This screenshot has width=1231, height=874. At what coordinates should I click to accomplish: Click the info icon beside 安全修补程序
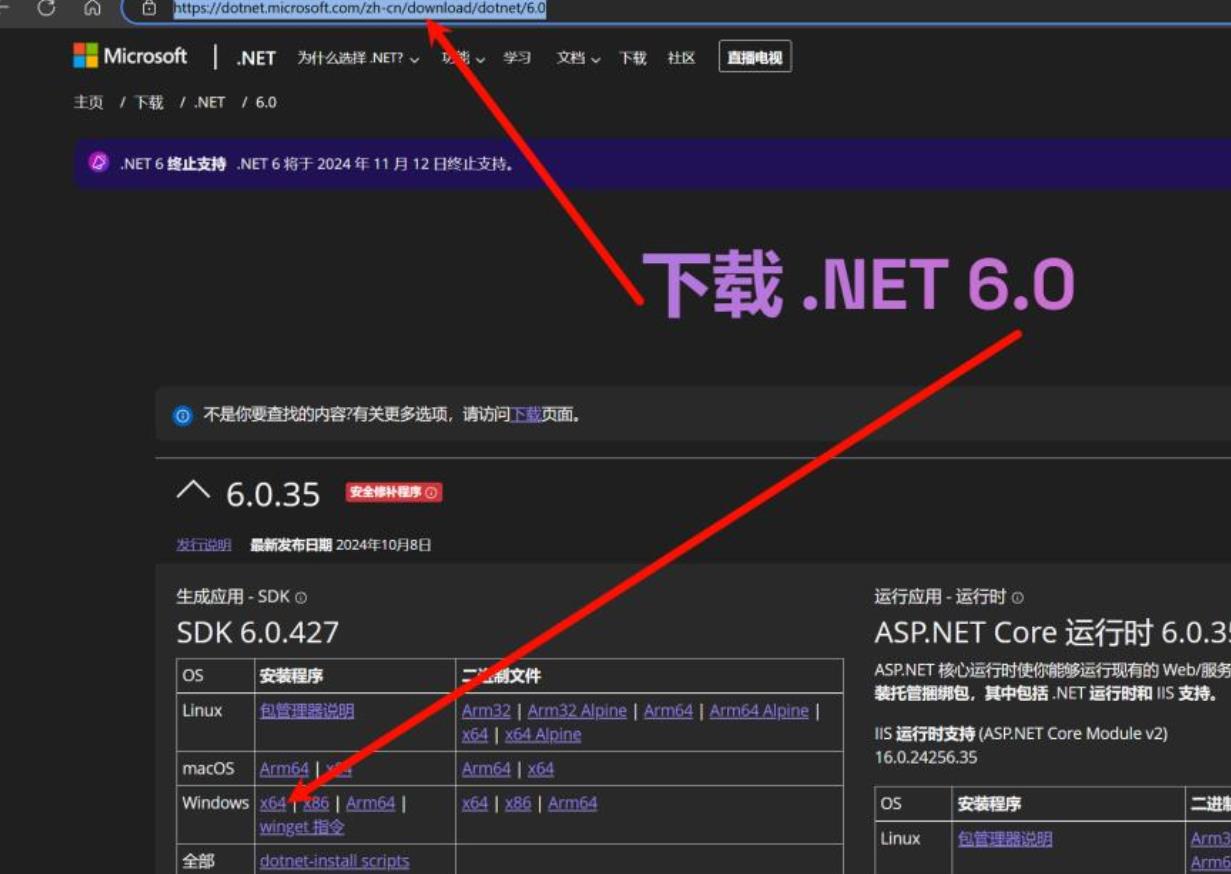(431, 493)
